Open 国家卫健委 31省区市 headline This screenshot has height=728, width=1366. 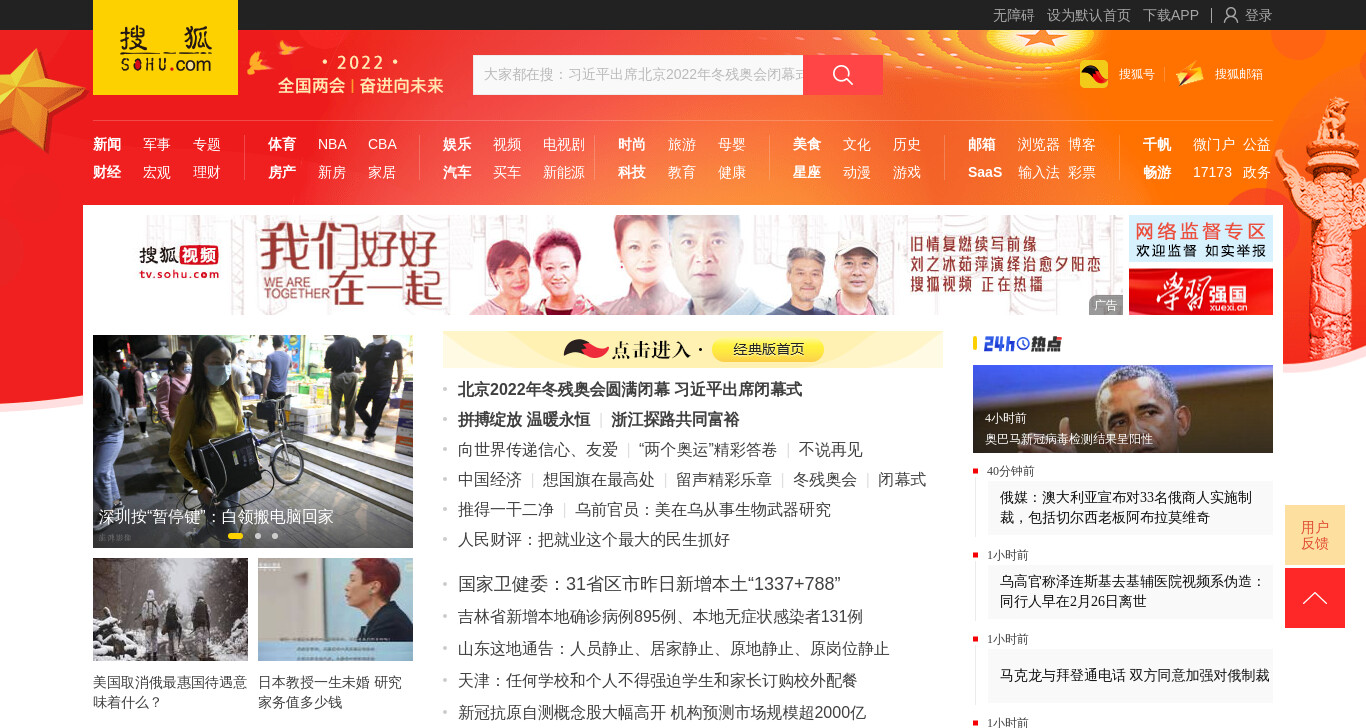coord(649,584)
